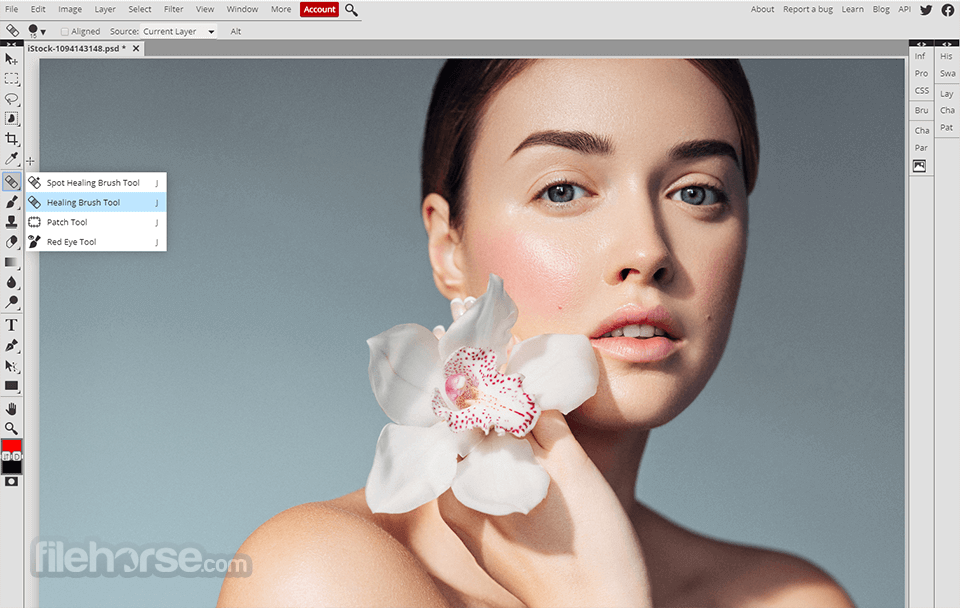
Task: Open the red foreground color swatch
Action: 11,445
